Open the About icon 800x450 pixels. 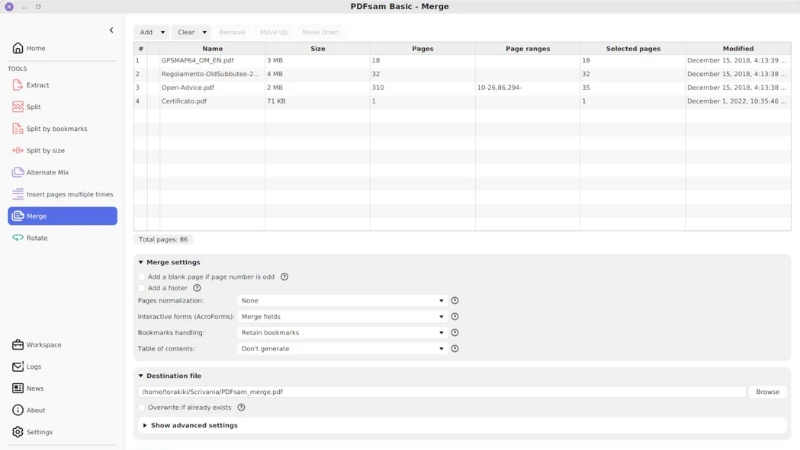tap(18, 410)
